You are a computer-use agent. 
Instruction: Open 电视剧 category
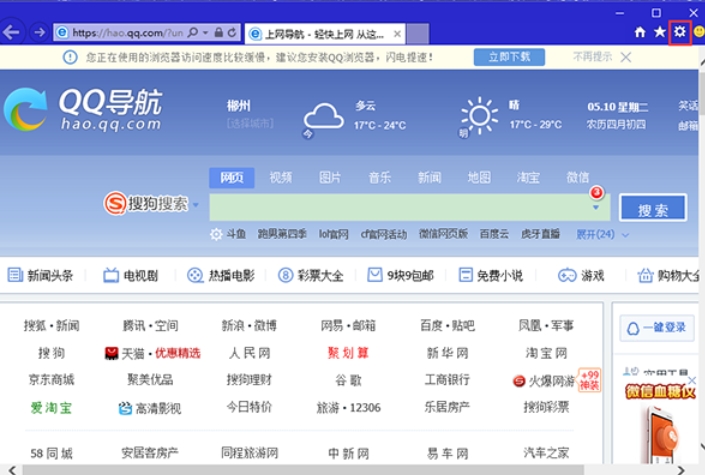tap(130, 275)
